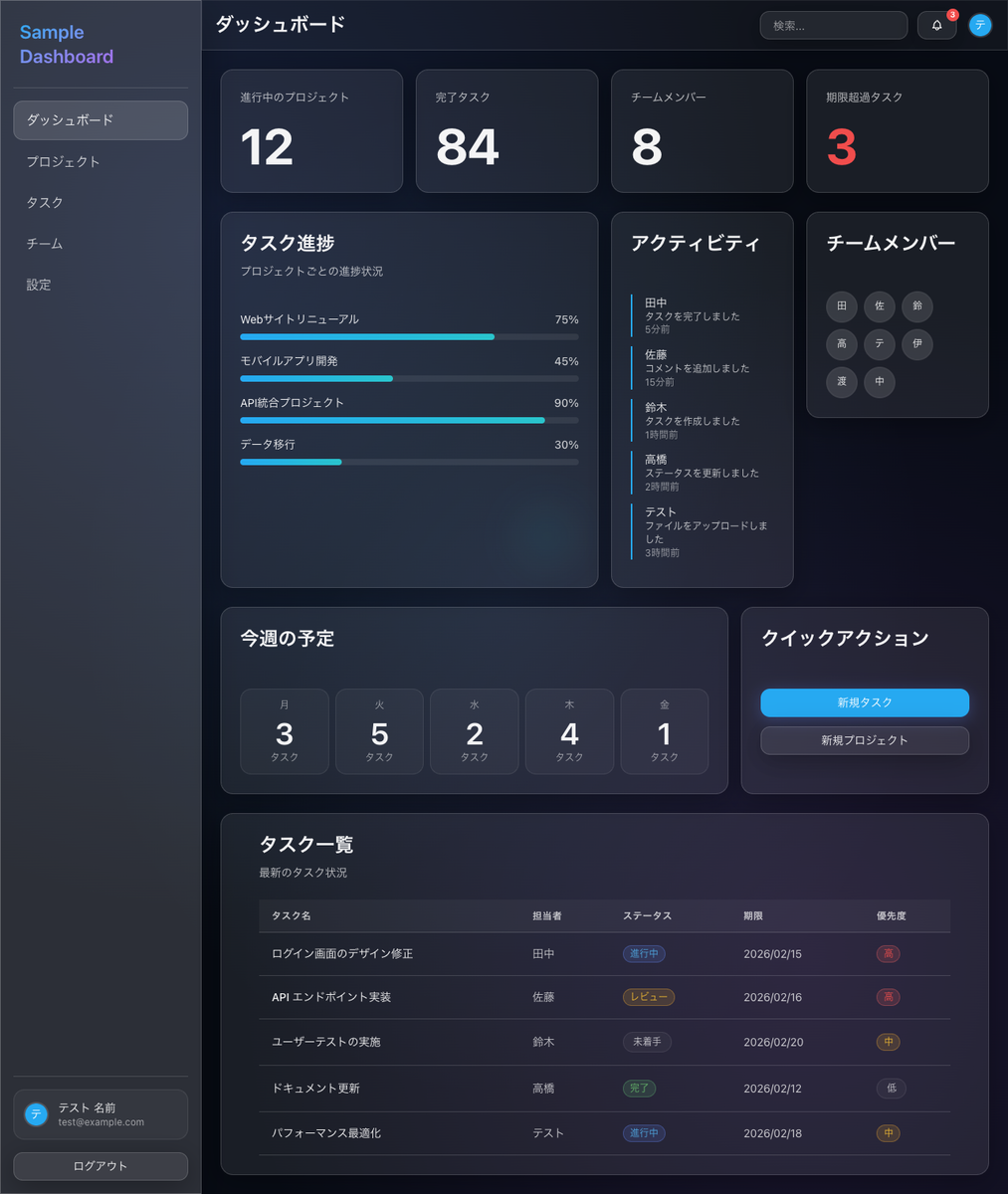Click the 低 priority badge
The height and width of the screenshot is (1194, 1008).
(892, 1089)
